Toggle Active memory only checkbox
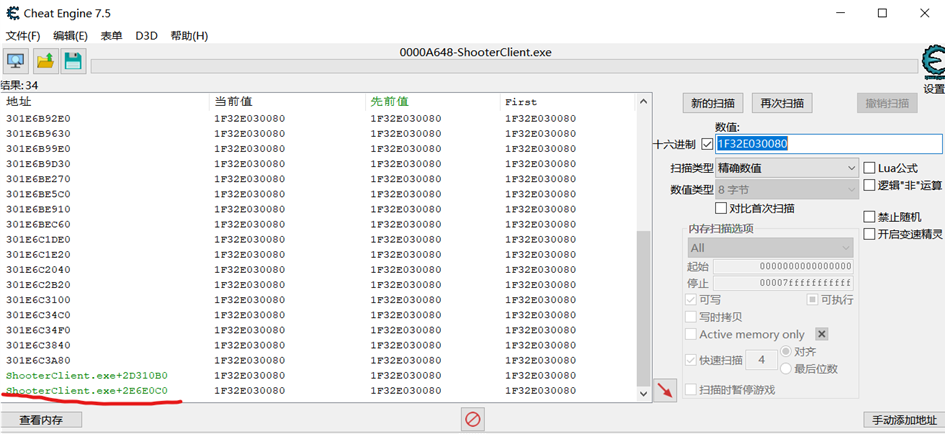 pos(691,334)
